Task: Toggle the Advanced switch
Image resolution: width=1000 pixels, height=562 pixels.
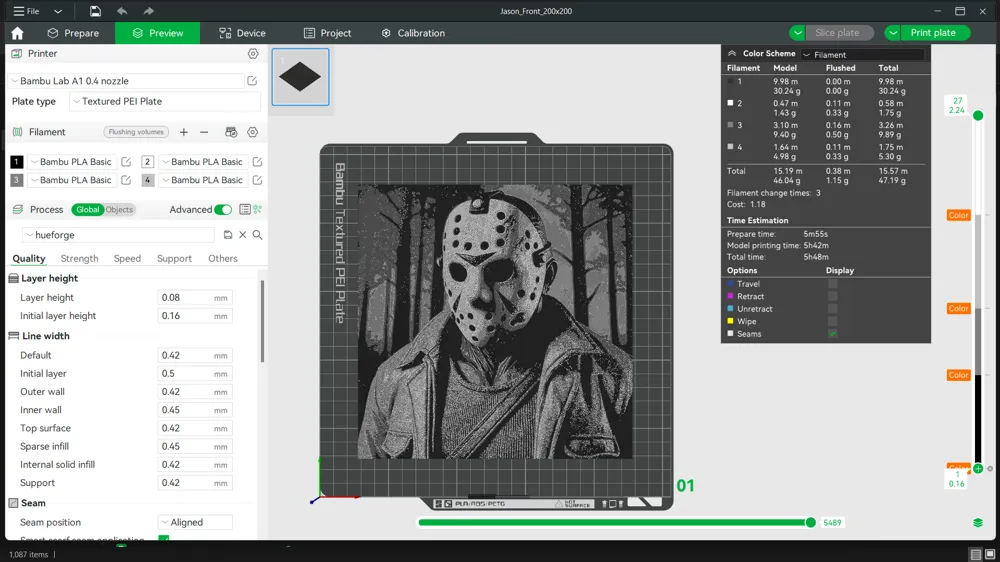Action: (x=223, y=209)
